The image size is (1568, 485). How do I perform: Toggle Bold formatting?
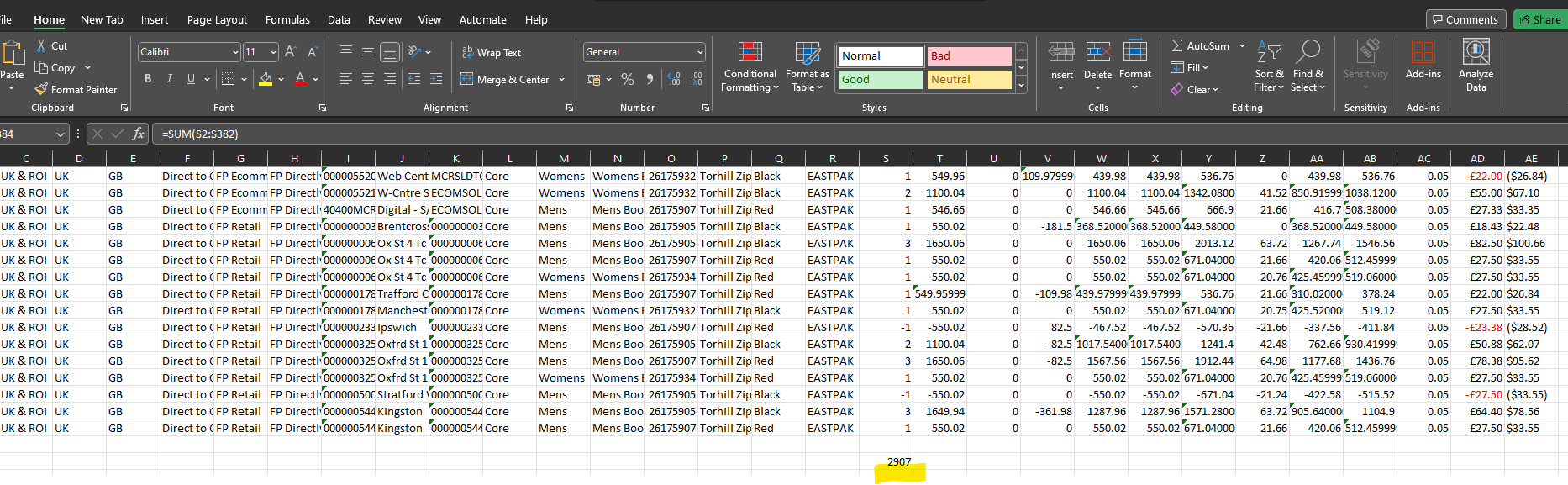tap(148, 79)
